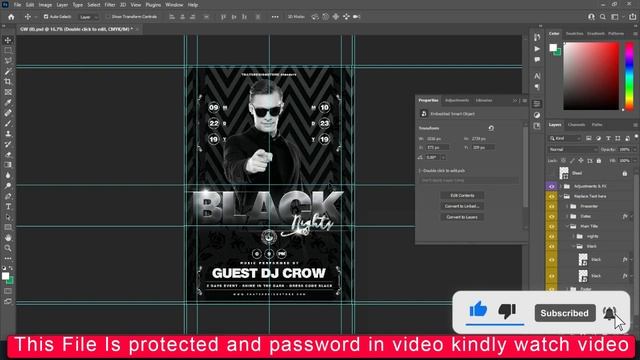Switch to the Adjustments tab

[457, 100]
